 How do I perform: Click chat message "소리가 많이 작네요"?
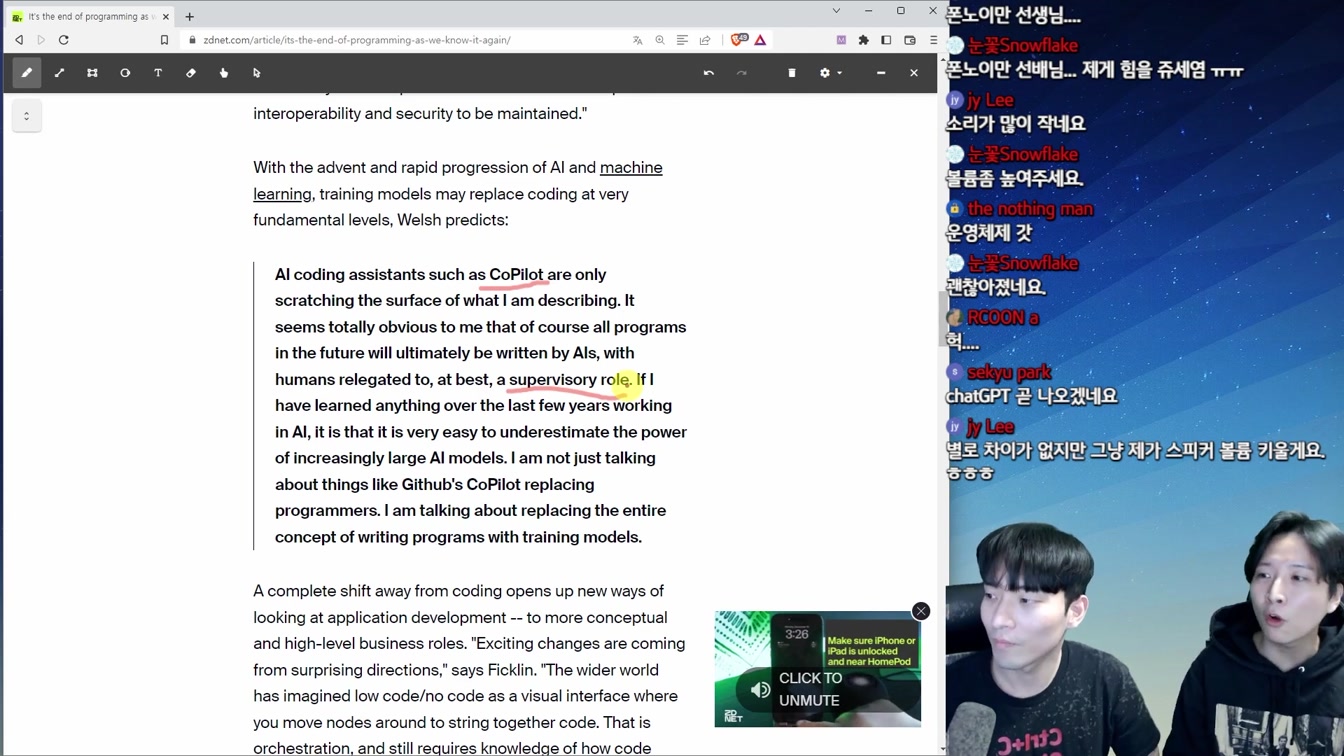point(1016,124)
